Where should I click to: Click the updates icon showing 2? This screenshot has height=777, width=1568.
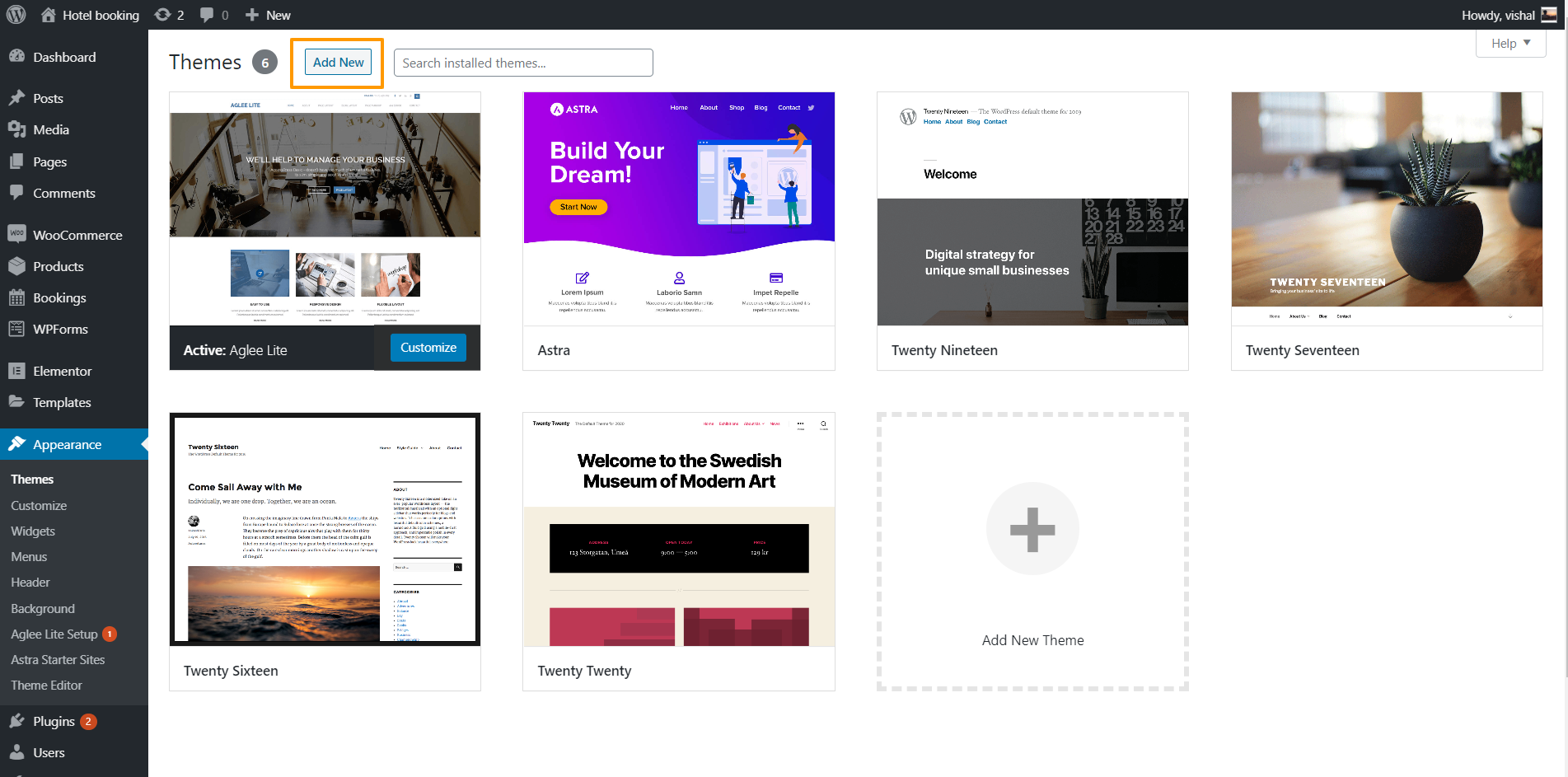163,15
